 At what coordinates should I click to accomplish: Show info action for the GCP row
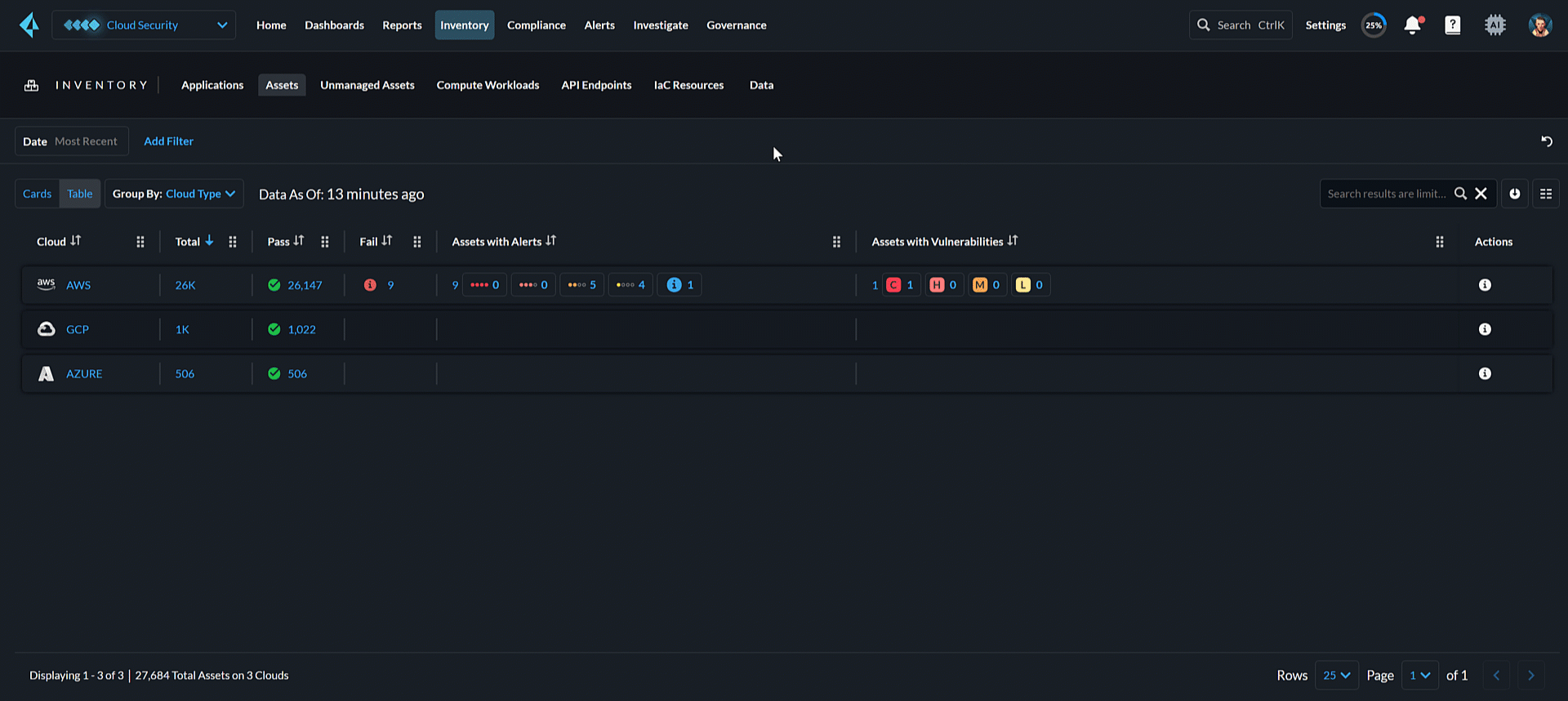pyautogui.click(x=1485, y=329)
